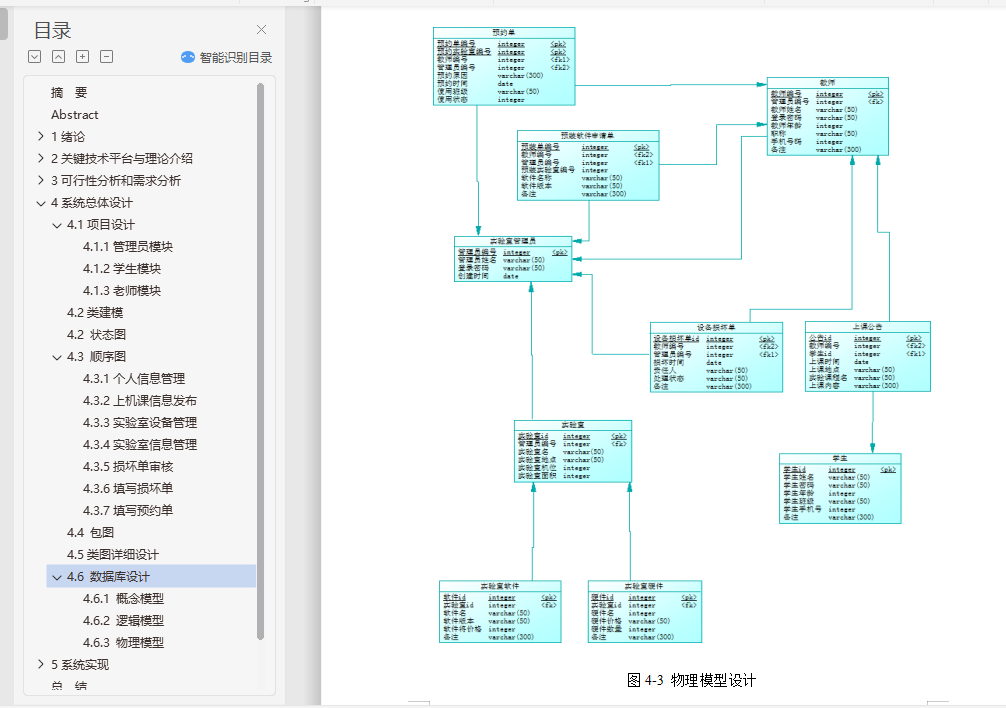Jump to 4.3.4 实验室信息管理
The image size is (1006, 708).
coord(140,444)
